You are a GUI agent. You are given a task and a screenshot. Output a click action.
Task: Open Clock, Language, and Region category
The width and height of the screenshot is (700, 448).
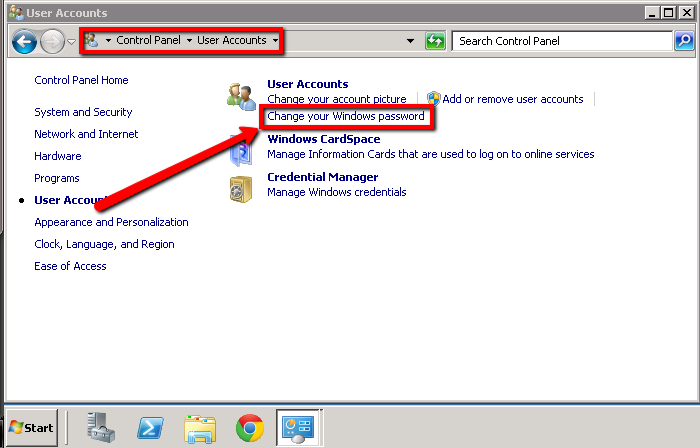tap(104, 244)
